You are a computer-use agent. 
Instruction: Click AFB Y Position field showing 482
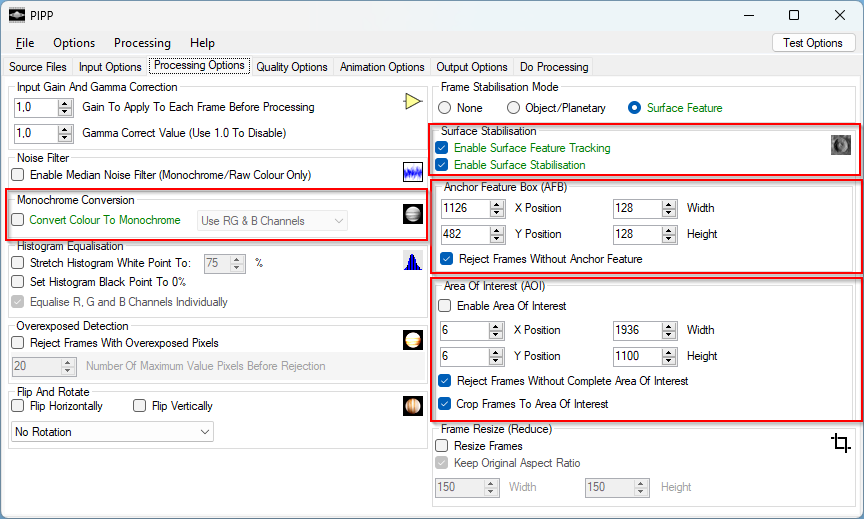tap(465, 234)
